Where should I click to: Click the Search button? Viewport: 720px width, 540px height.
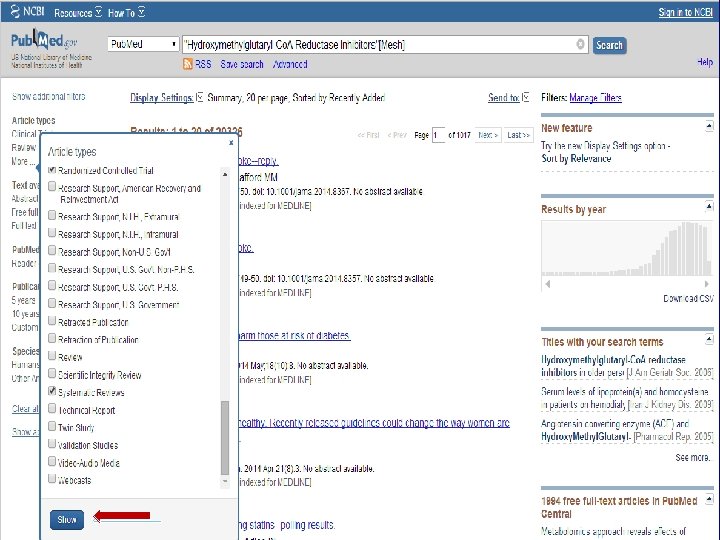point(609,45)
